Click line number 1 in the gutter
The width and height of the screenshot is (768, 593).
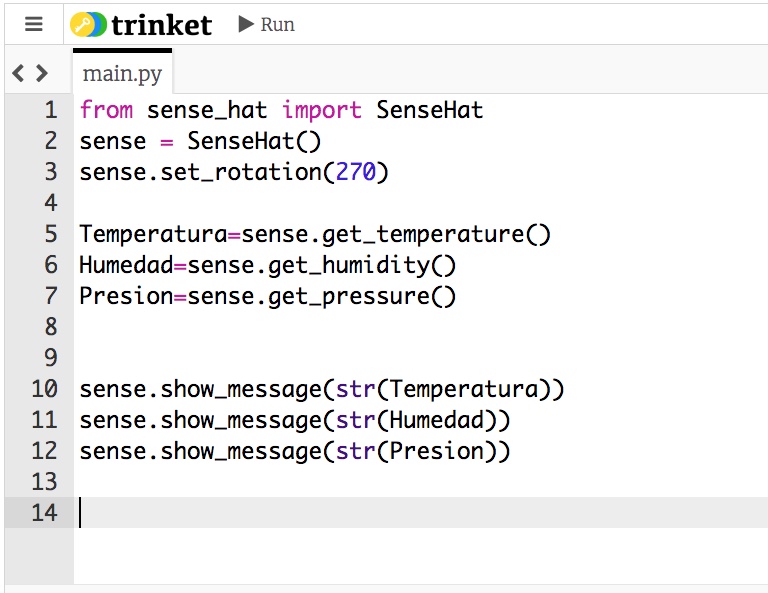[x=51, y=110]
